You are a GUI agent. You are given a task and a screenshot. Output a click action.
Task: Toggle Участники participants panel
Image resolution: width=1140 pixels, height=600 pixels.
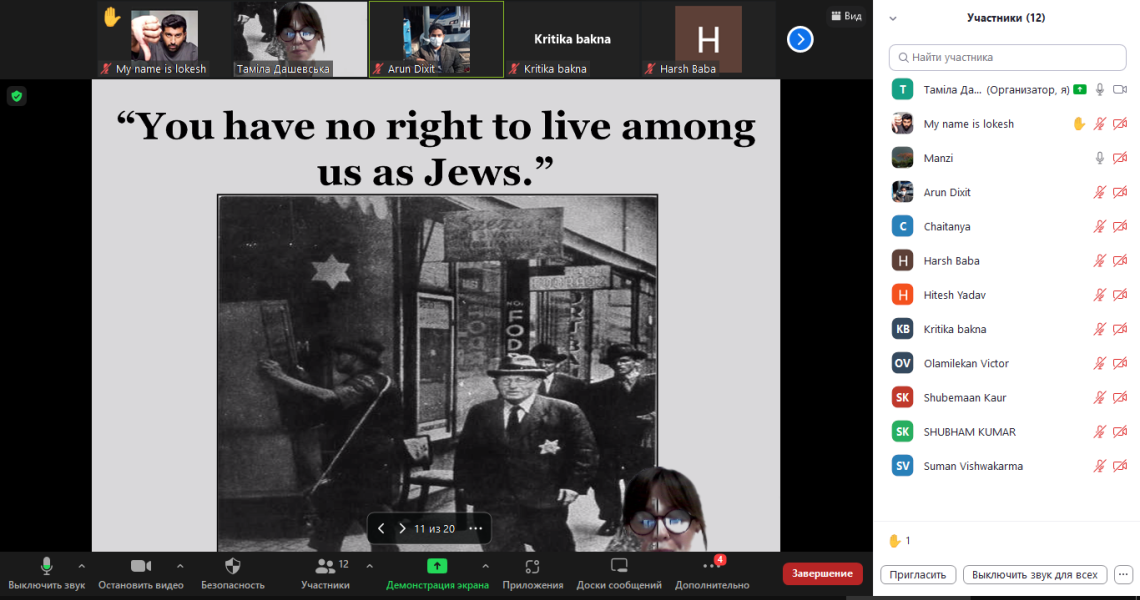click(x=325, y=573)
